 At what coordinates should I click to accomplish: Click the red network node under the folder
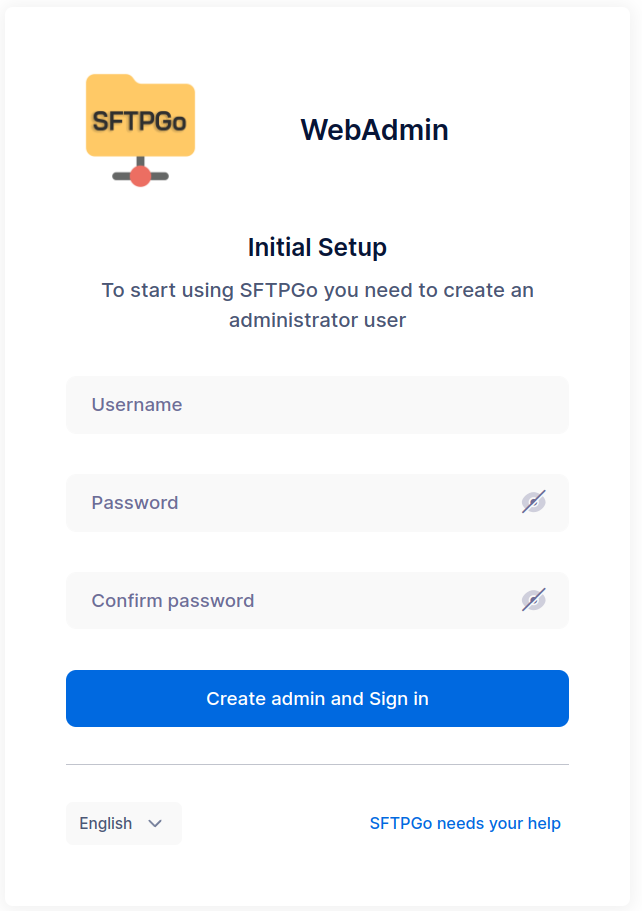click(x=140, y=177)
